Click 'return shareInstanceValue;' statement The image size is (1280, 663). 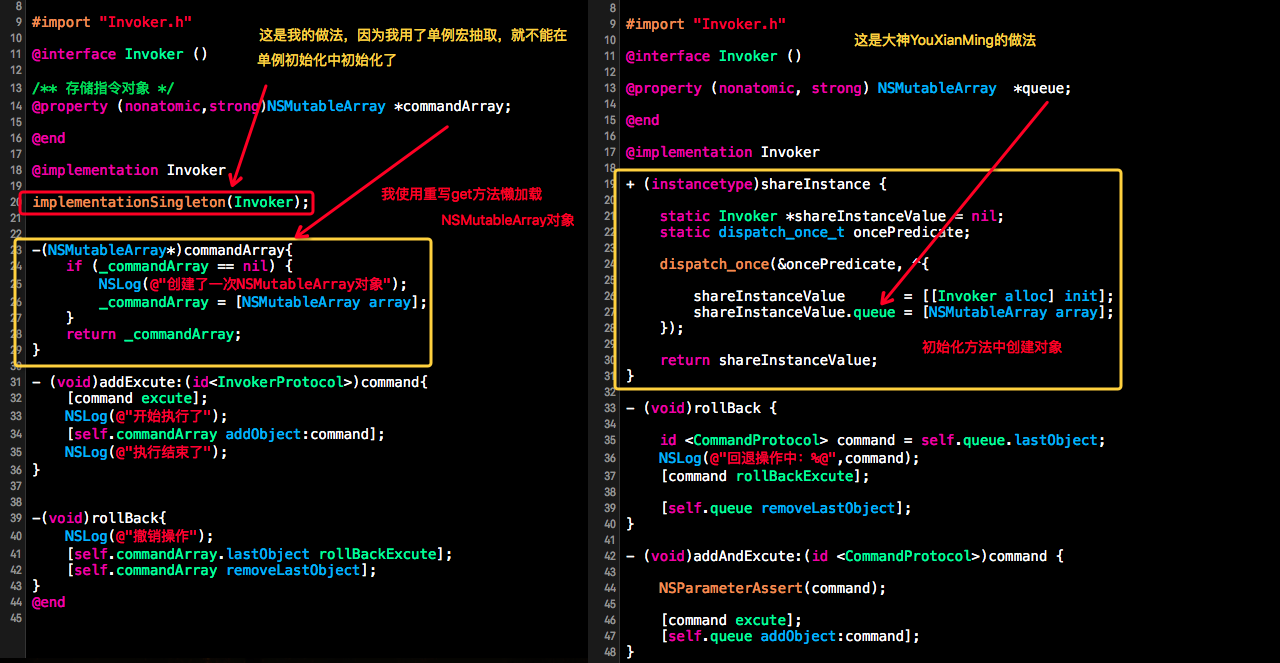click(x=768, y=360)
